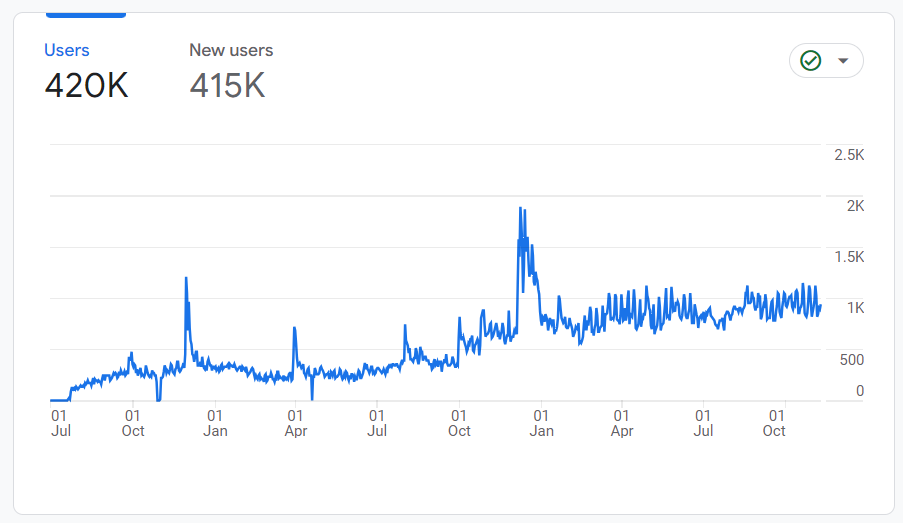Click the first 01 Jul x-axis label

pyautogui.click(x=60, y=423)
